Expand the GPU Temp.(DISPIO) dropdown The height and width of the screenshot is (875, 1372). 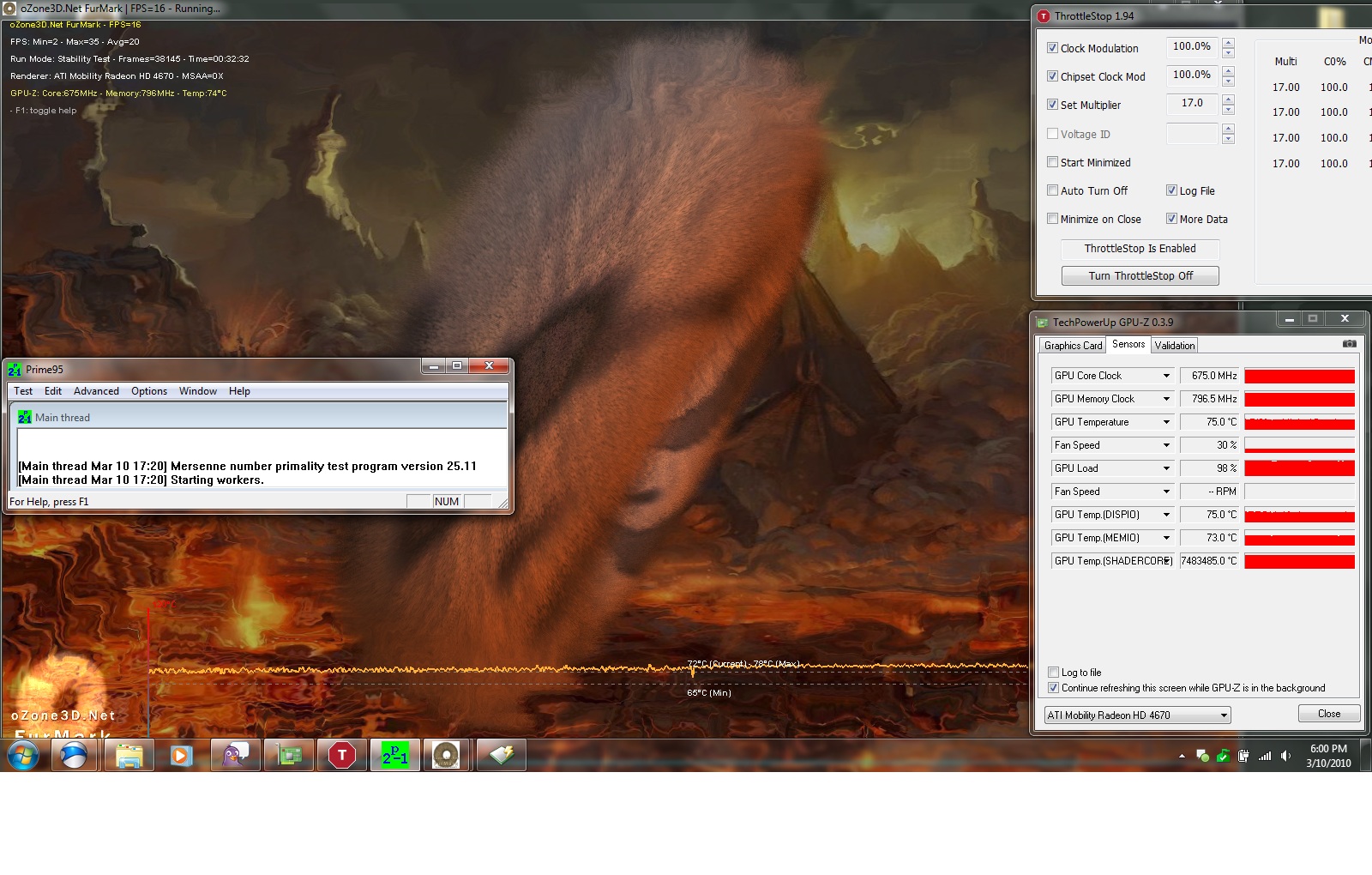point(1166,515)
